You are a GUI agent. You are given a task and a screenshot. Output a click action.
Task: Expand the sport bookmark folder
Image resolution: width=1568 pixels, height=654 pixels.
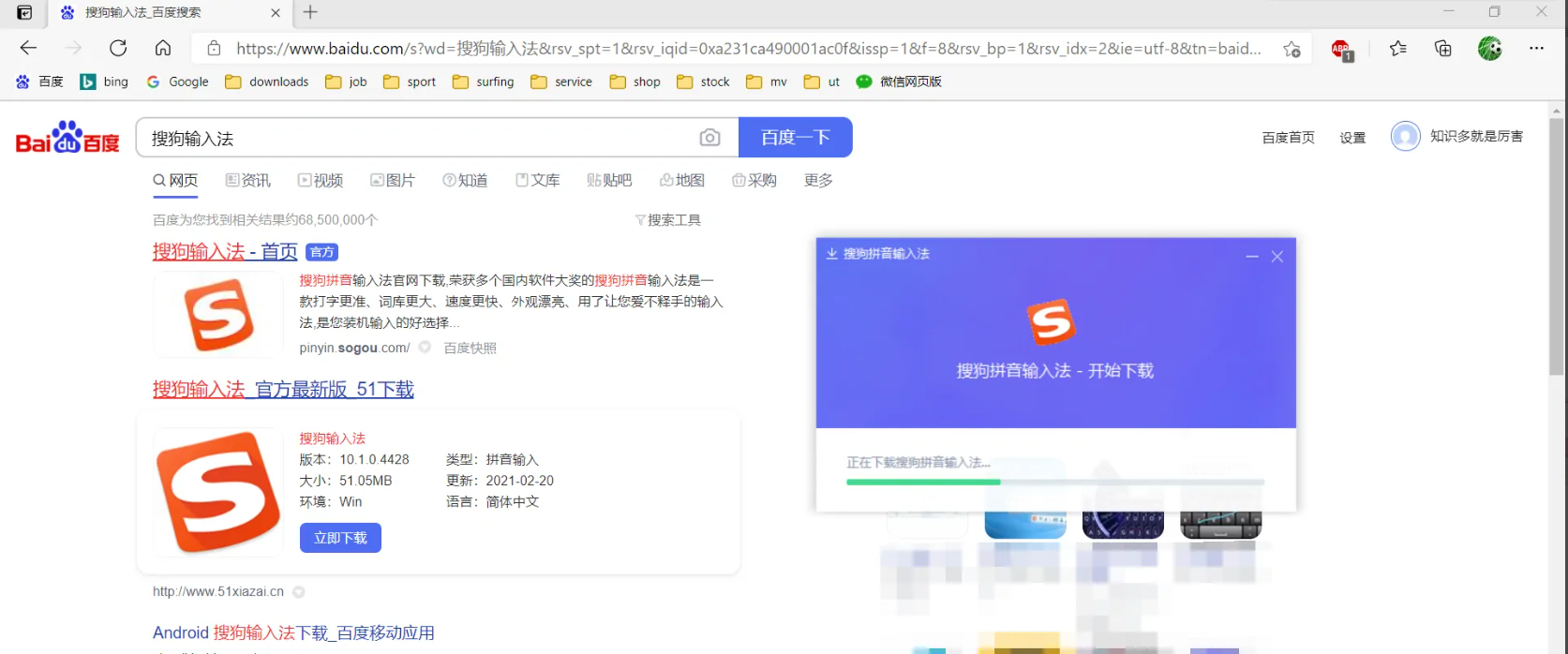410,82
